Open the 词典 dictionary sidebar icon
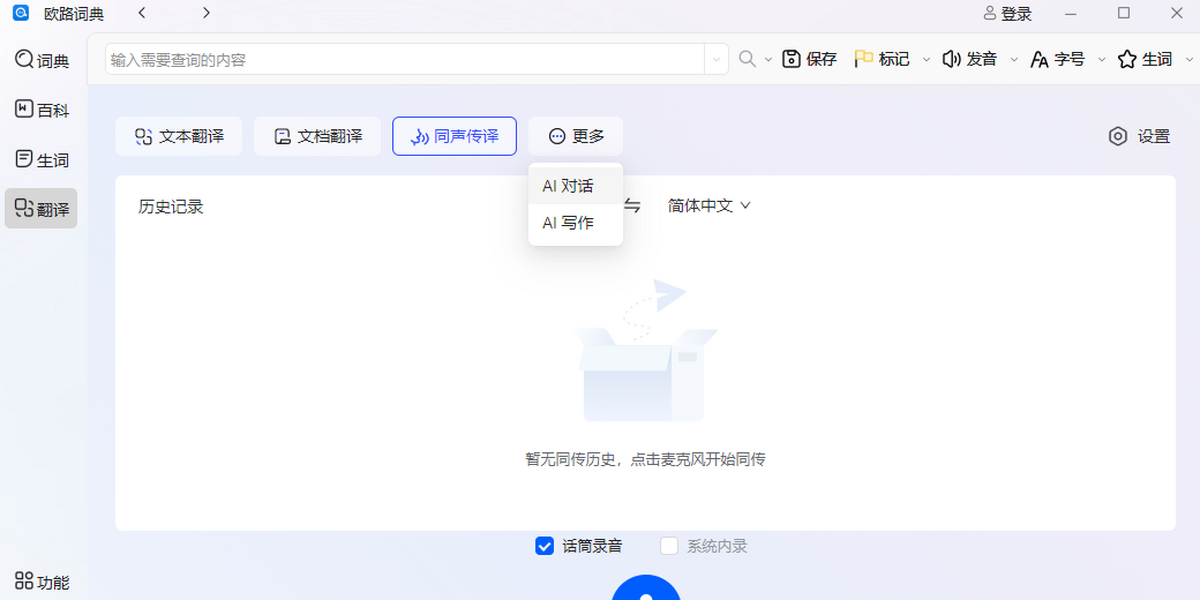The height and width of the screenshot is (600, 1200). click(x=25, y=60)
